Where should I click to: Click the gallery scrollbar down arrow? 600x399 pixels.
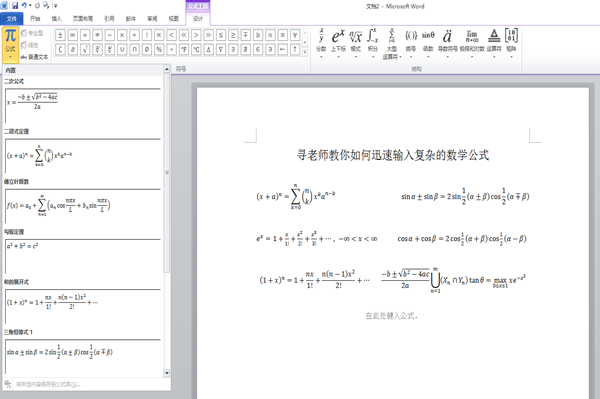[x=167, y=373]
